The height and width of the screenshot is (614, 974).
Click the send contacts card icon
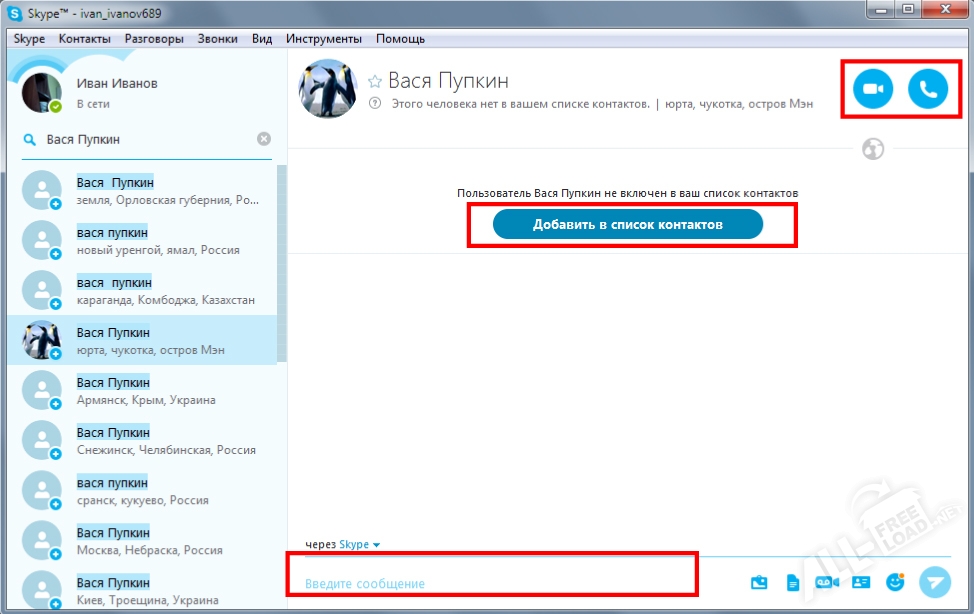click(861, 582)
